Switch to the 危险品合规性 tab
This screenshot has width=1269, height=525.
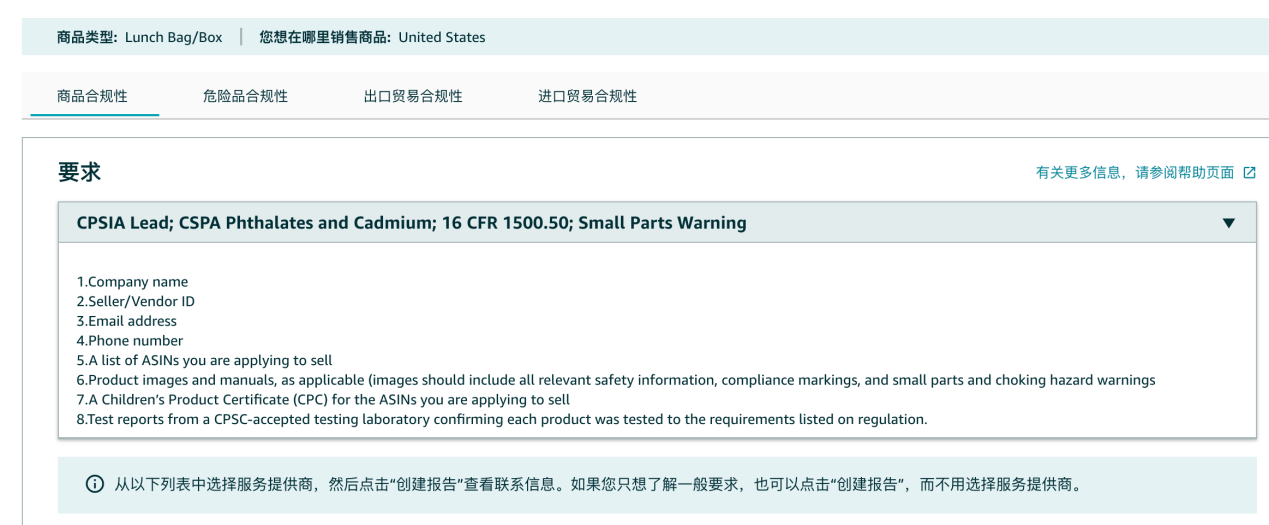pyautogui.click(x=245, y=96)
